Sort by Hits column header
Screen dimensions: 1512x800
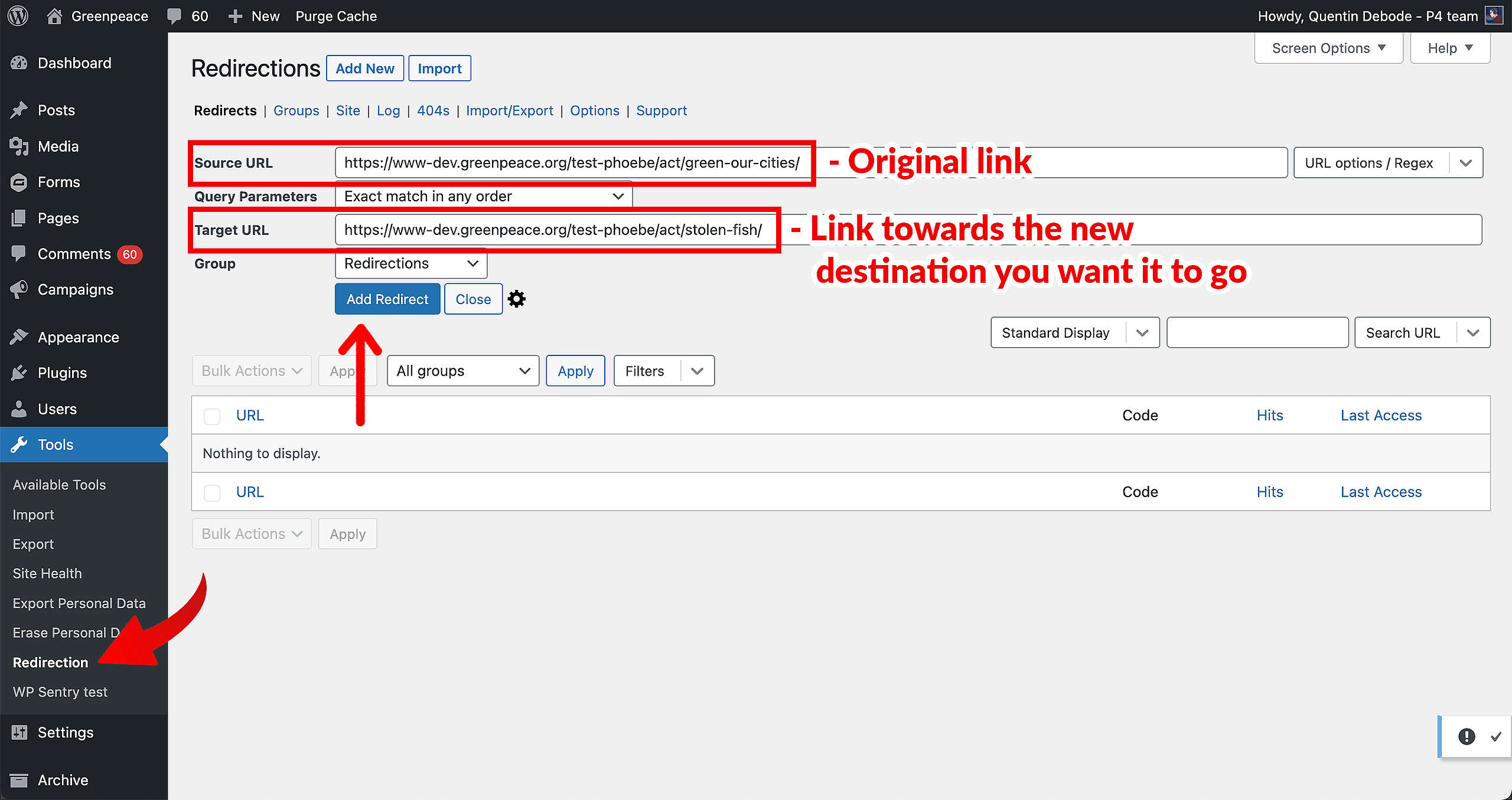tap(1269, 416)
